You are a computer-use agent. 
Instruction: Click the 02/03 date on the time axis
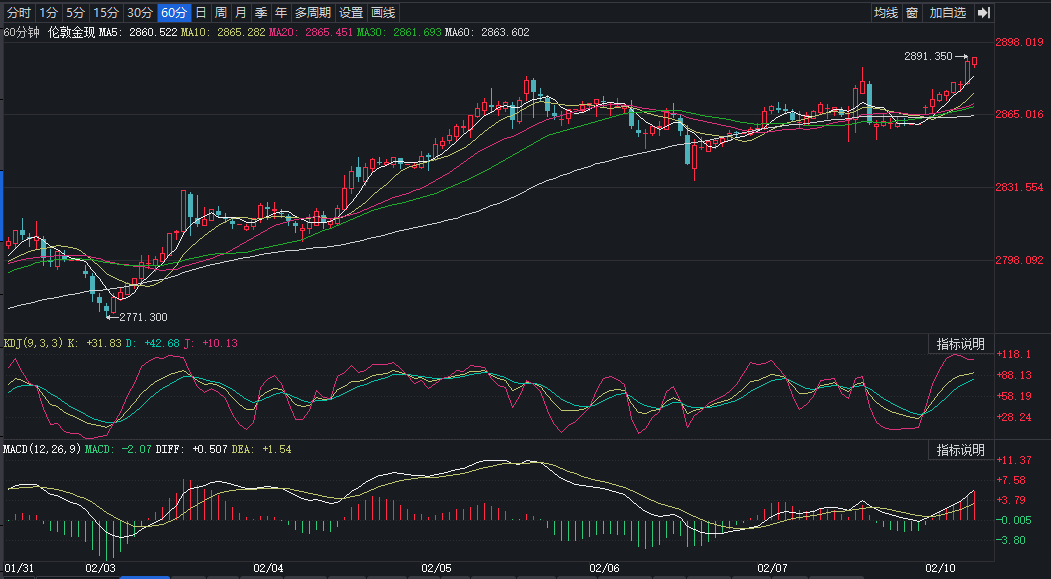[100, 568]
